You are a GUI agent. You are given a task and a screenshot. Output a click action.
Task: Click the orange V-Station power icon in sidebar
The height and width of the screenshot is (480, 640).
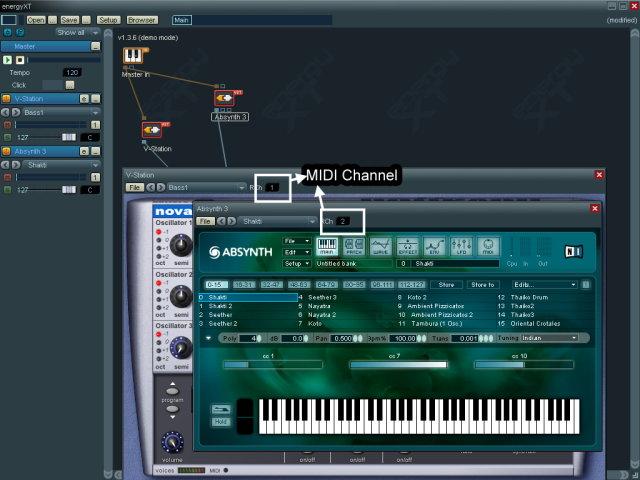(6, 99)
